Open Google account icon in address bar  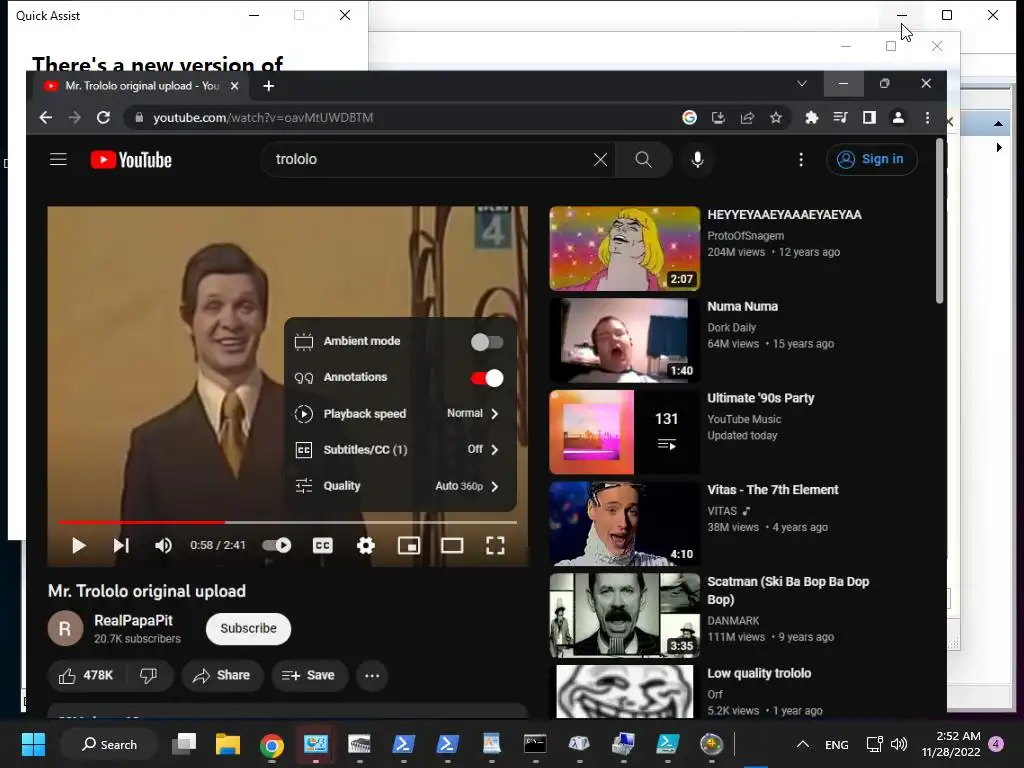coord(690,118)
